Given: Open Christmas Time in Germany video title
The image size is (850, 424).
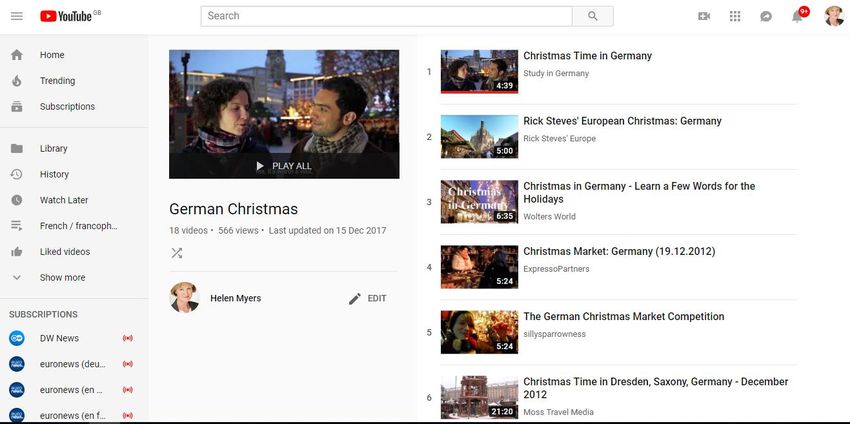Looking at the screenshot, I should click(588, 56).
